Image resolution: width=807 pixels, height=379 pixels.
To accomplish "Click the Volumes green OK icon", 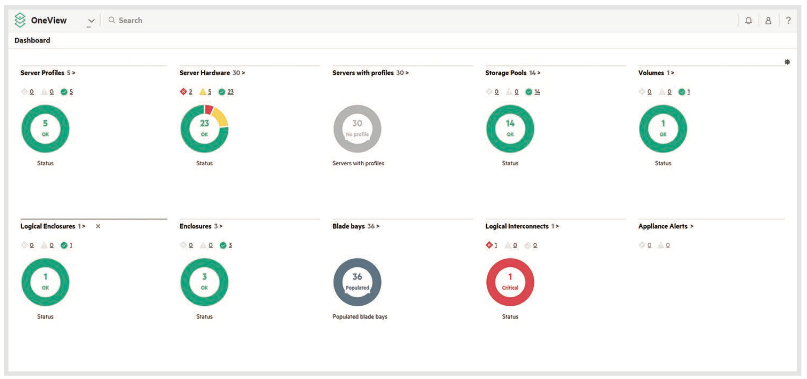I will (681, 92).
